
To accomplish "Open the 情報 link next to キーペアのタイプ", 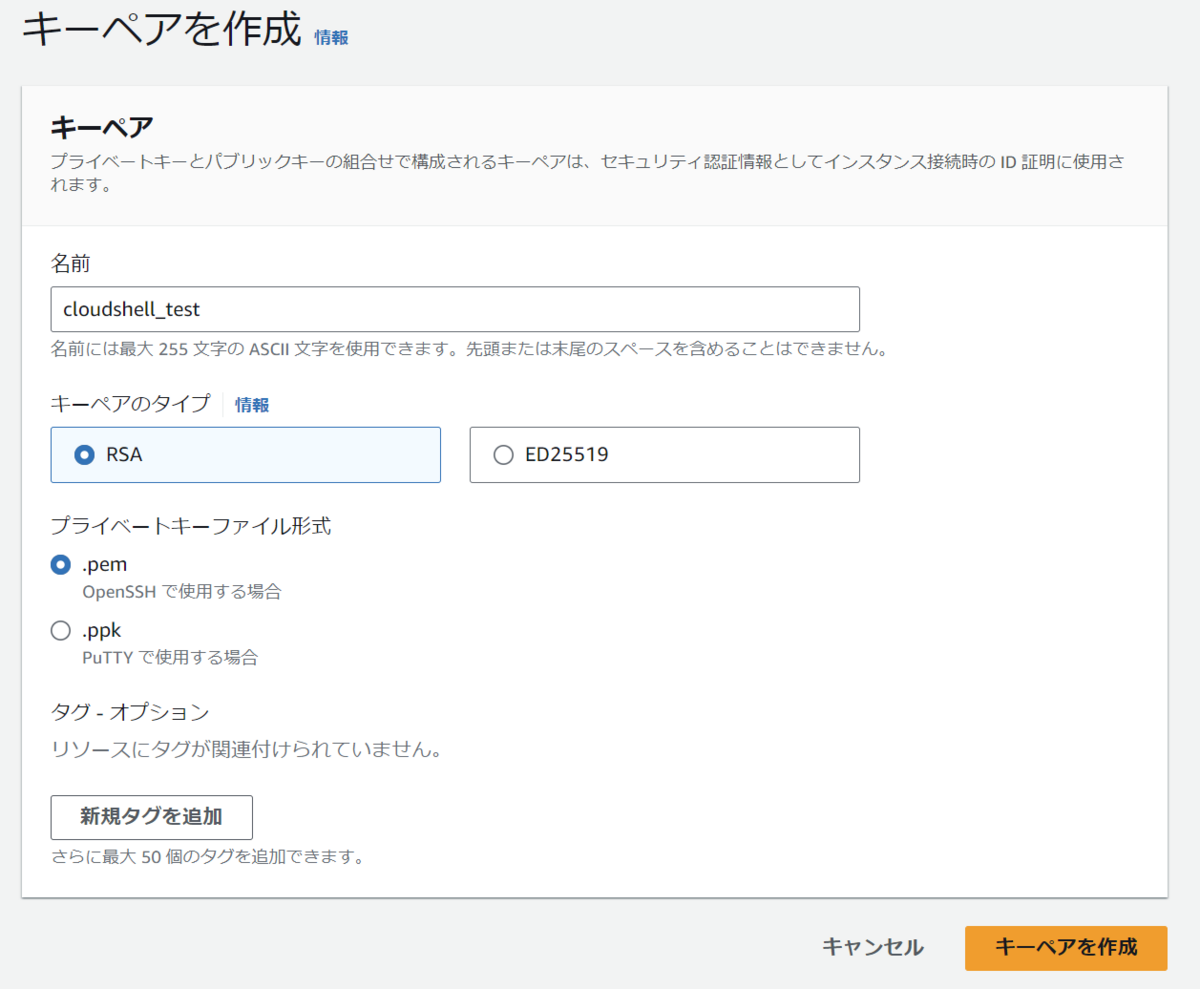I will pos(252,405).
